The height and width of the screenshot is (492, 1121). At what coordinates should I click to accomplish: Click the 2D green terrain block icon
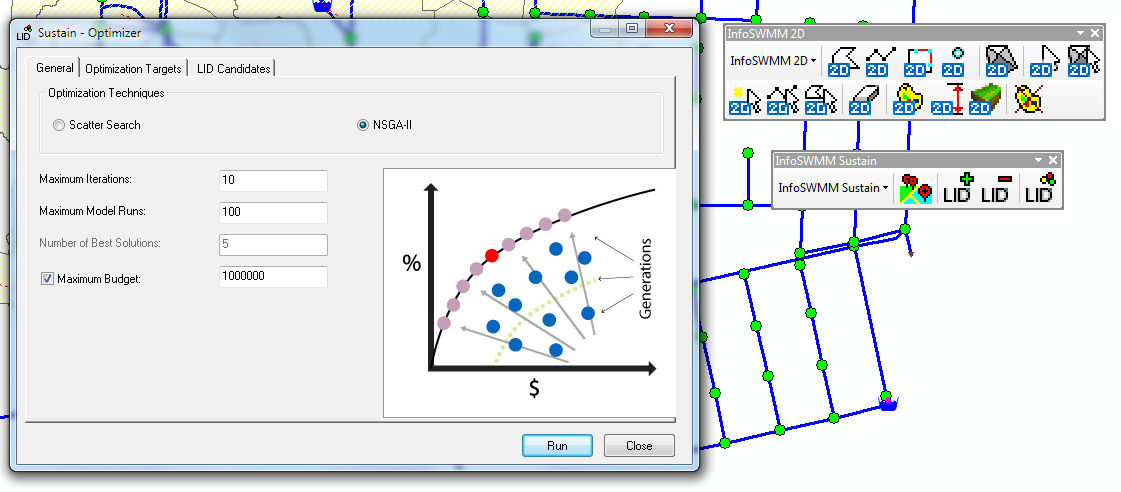pos(985,99)
